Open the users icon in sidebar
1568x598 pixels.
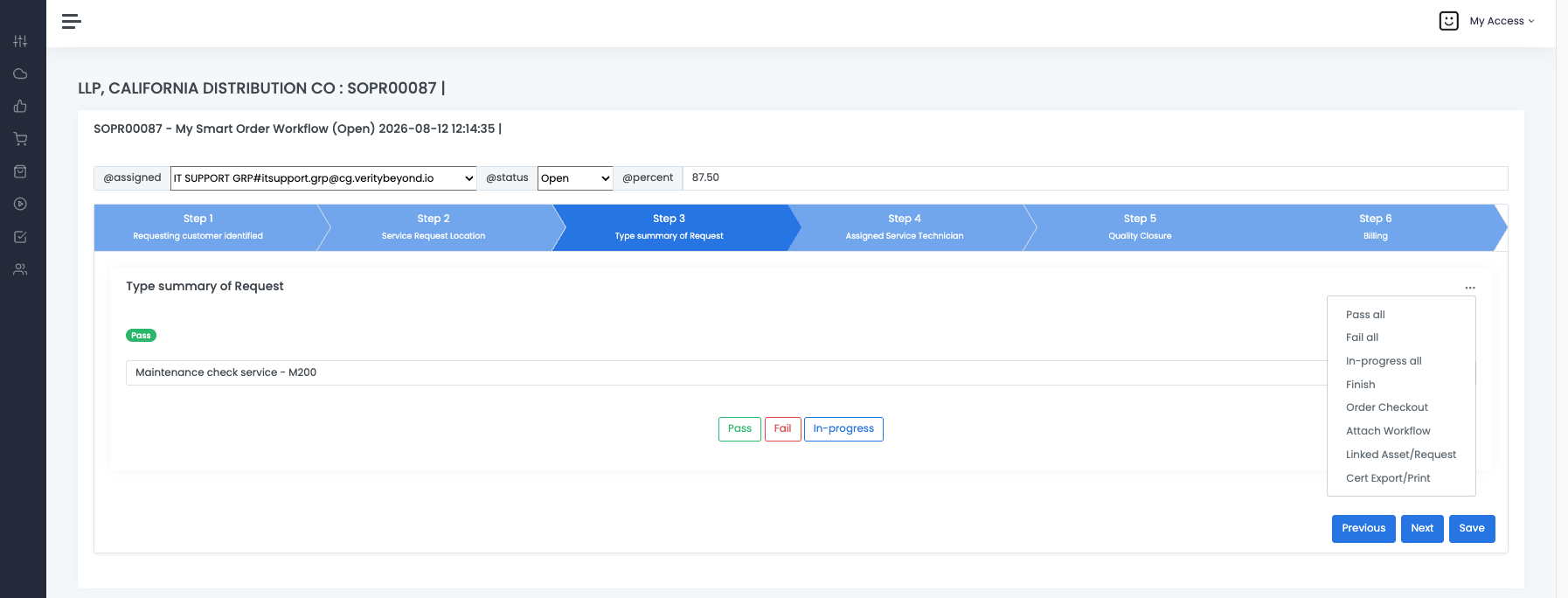click(20, 269)
